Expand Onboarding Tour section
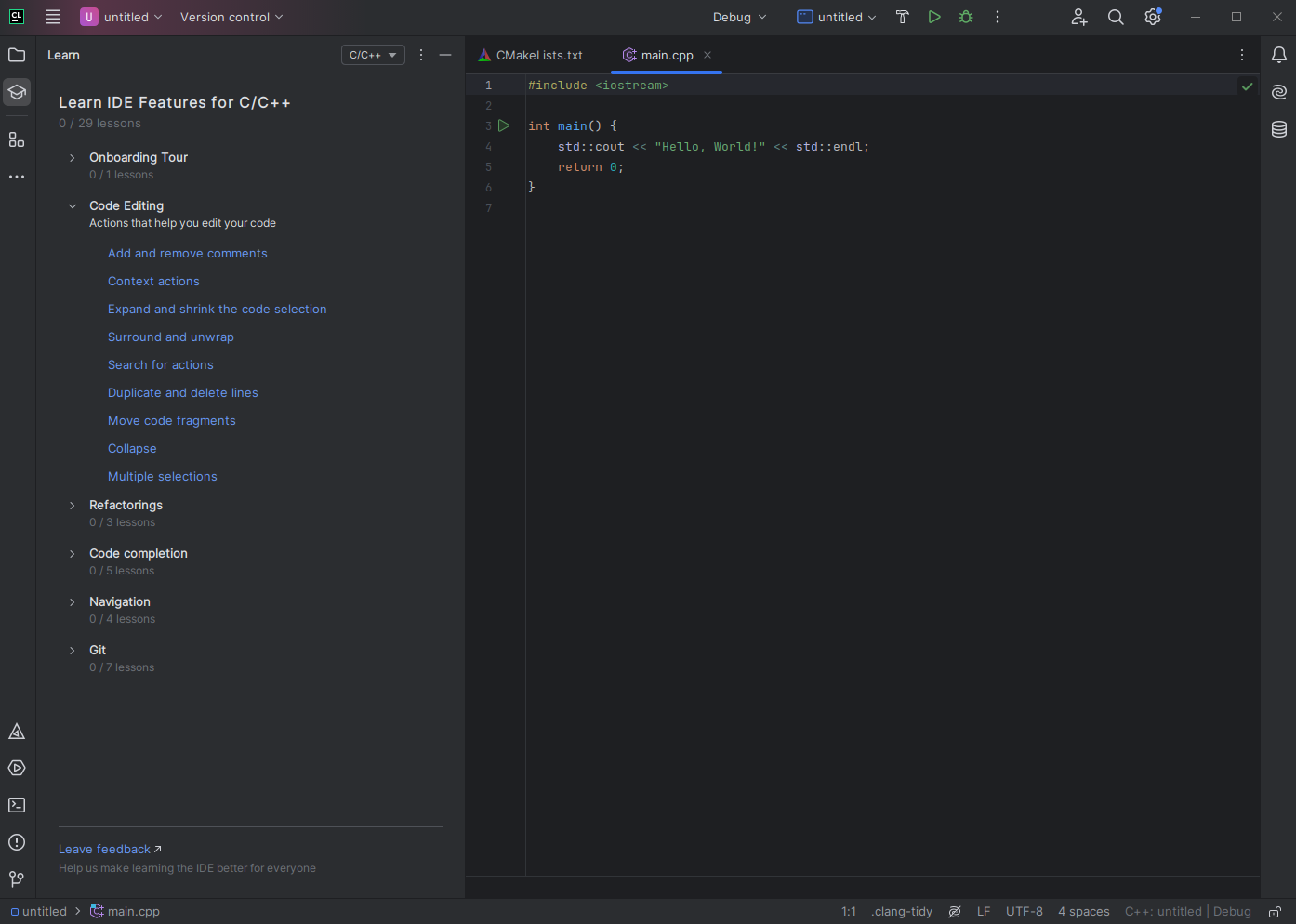This screenshot has width=1296, height=924. click(73, 158)
